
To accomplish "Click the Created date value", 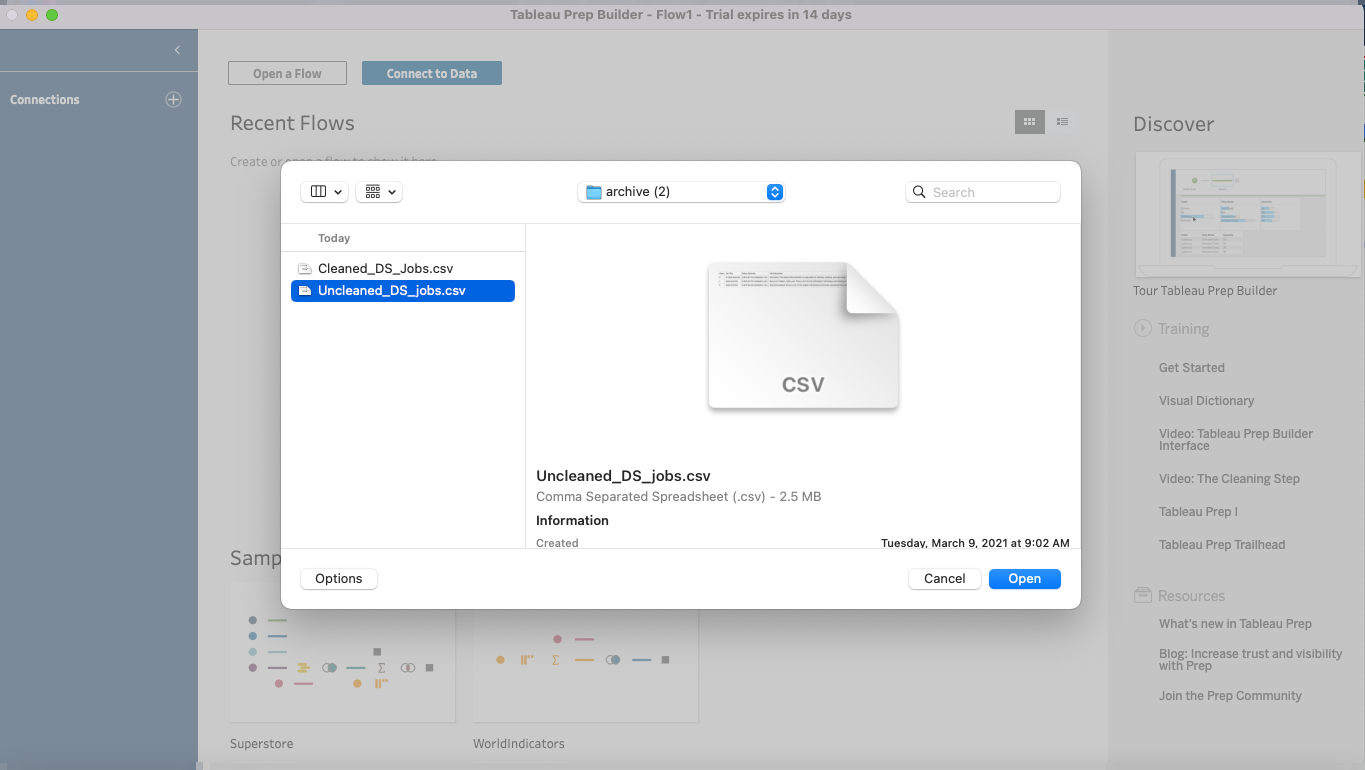I will [975, 543].
